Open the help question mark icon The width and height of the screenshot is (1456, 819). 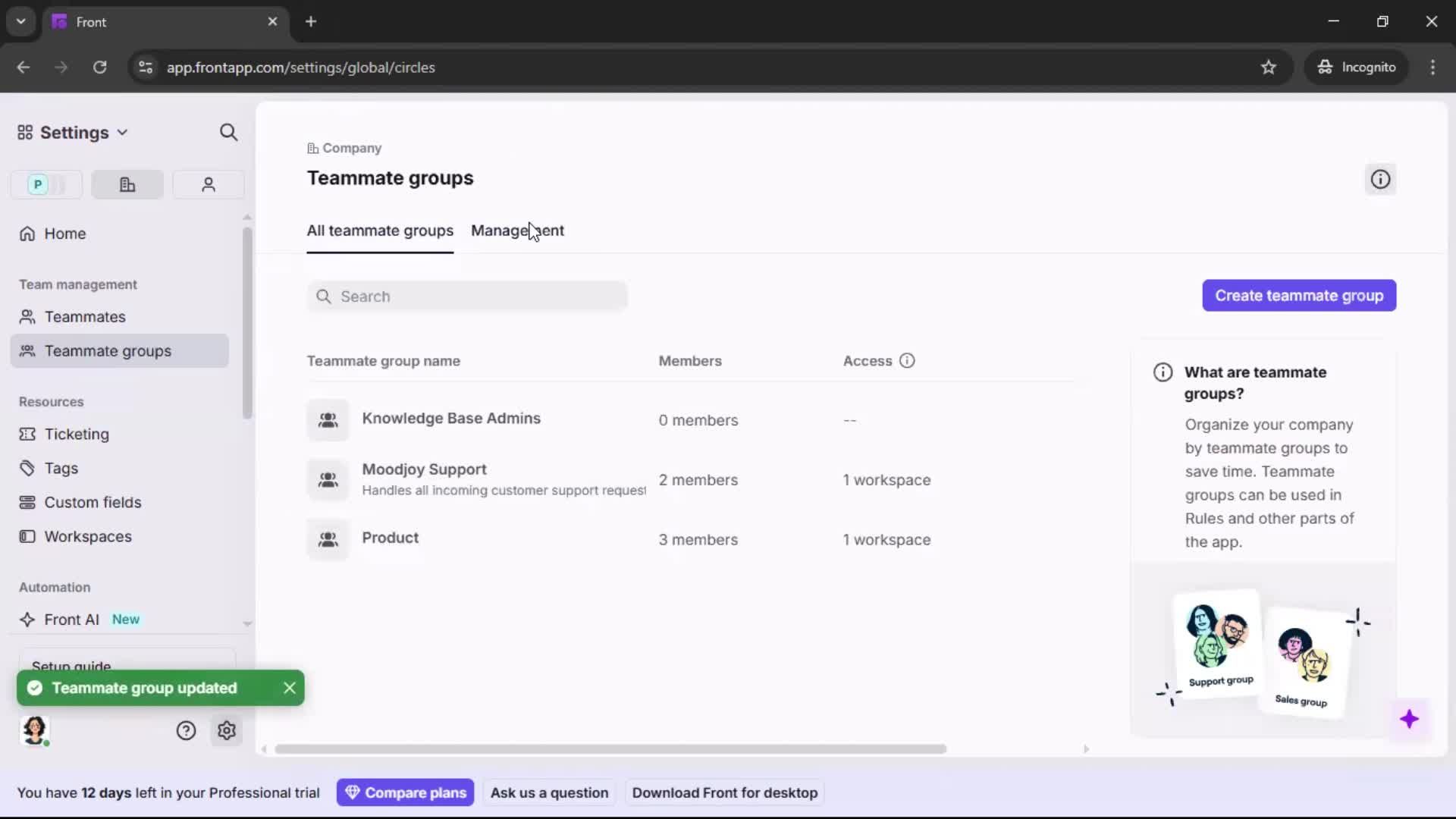(x=186, y=730)
